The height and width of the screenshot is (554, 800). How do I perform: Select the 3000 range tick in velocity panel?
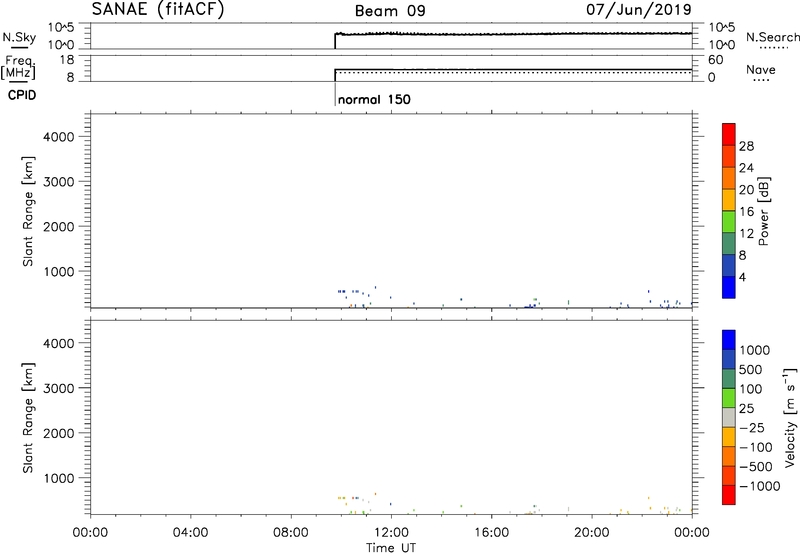[59, 388]
